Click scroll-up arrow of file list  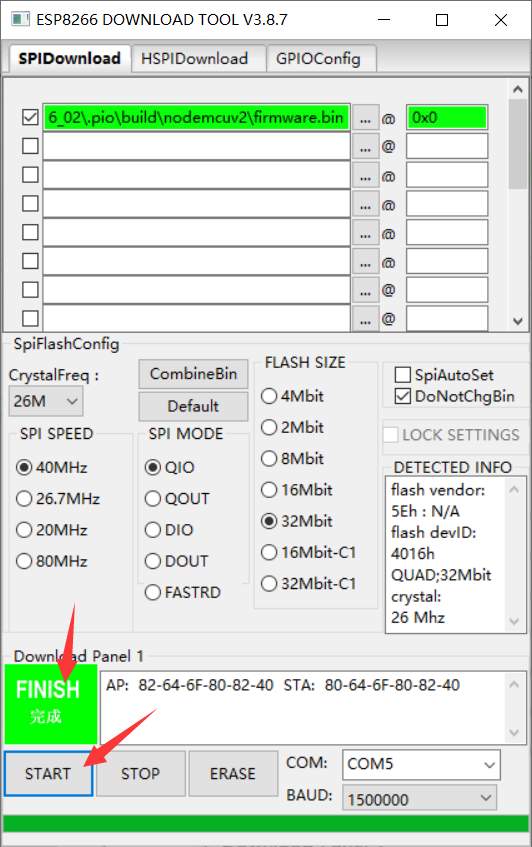point(518,90)
